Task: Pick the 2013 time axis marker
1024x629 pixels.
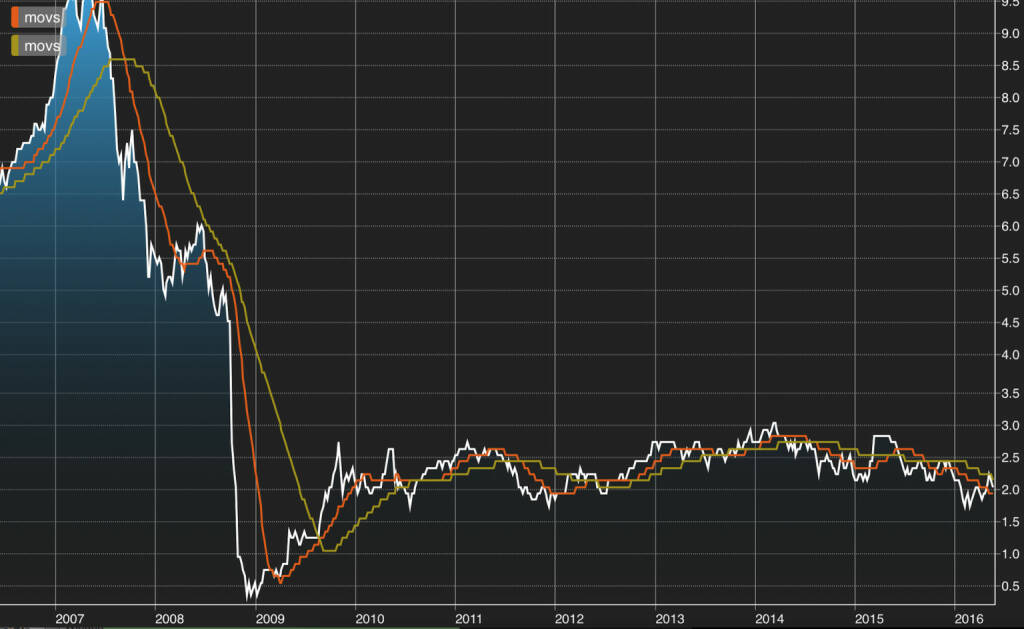Action: 669,619
